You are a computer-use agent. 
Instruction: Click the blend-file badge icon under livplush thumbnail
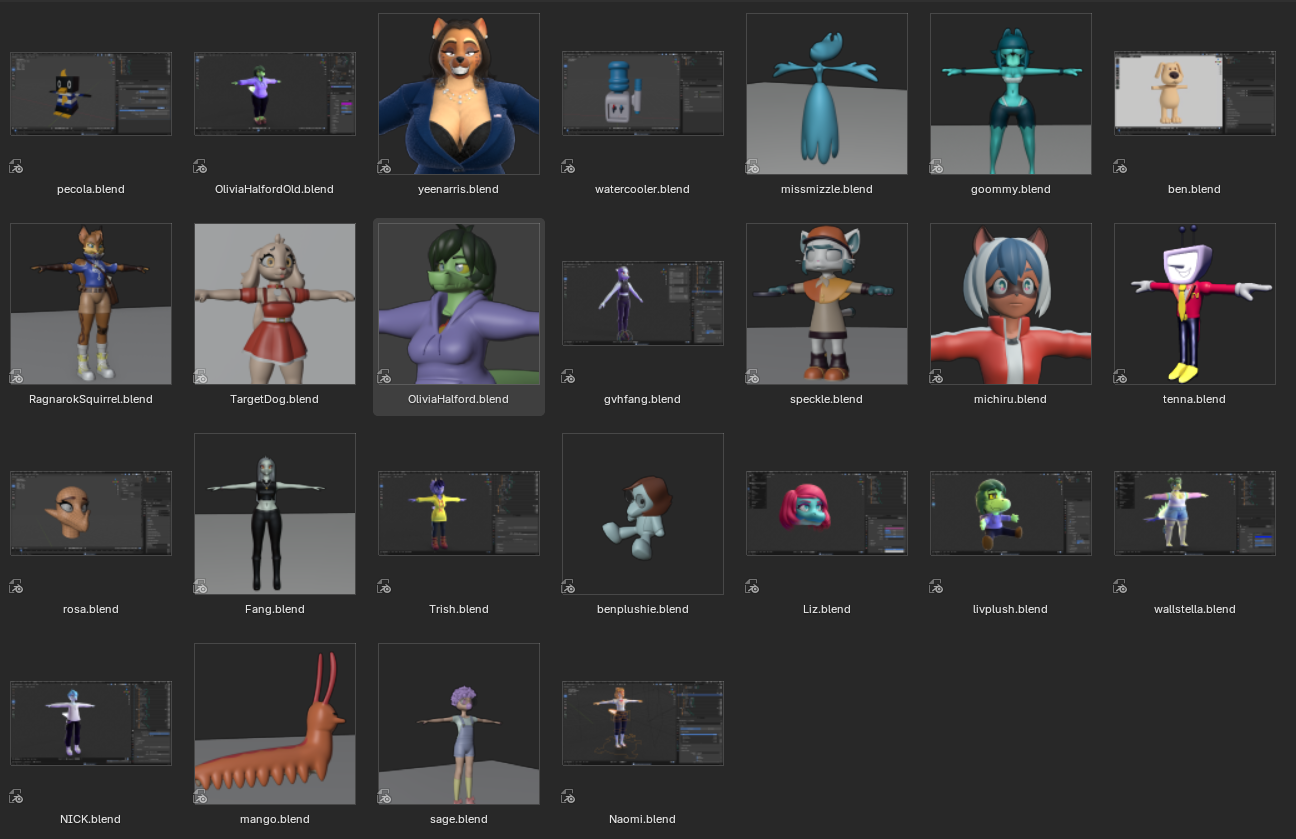936,587
